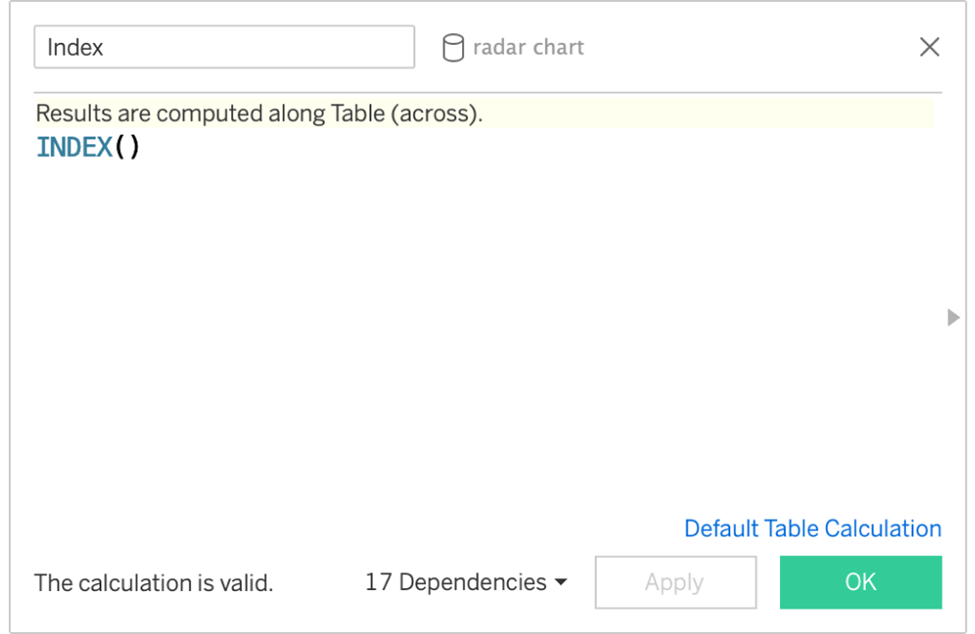
Task: Close the calculation editor dialog
Action: point(929,47)
